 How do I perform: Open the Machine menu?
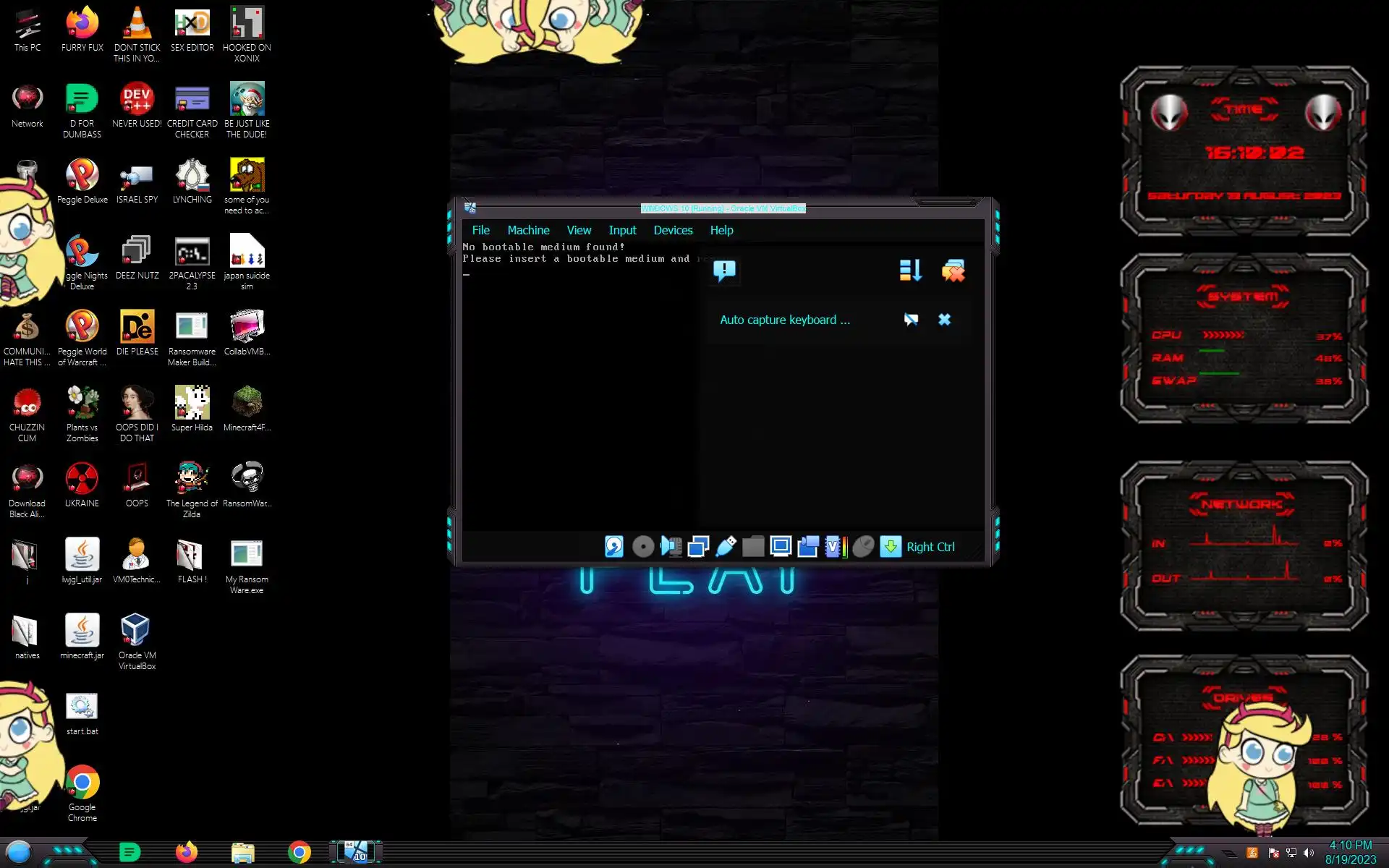pos(528,230)
